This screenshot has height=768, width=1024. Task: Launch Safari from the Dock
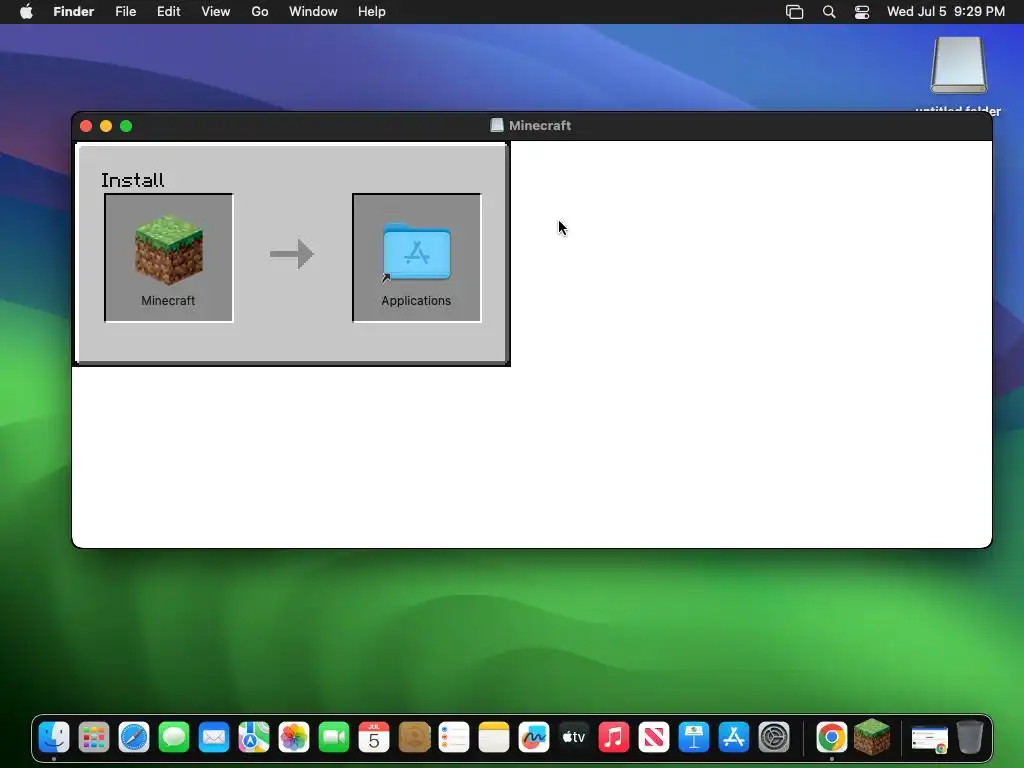click(x=134, y=737)
